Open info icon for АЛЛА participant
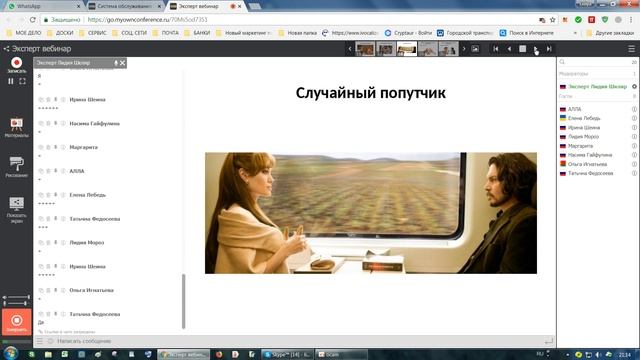 [x=634, y=109]
